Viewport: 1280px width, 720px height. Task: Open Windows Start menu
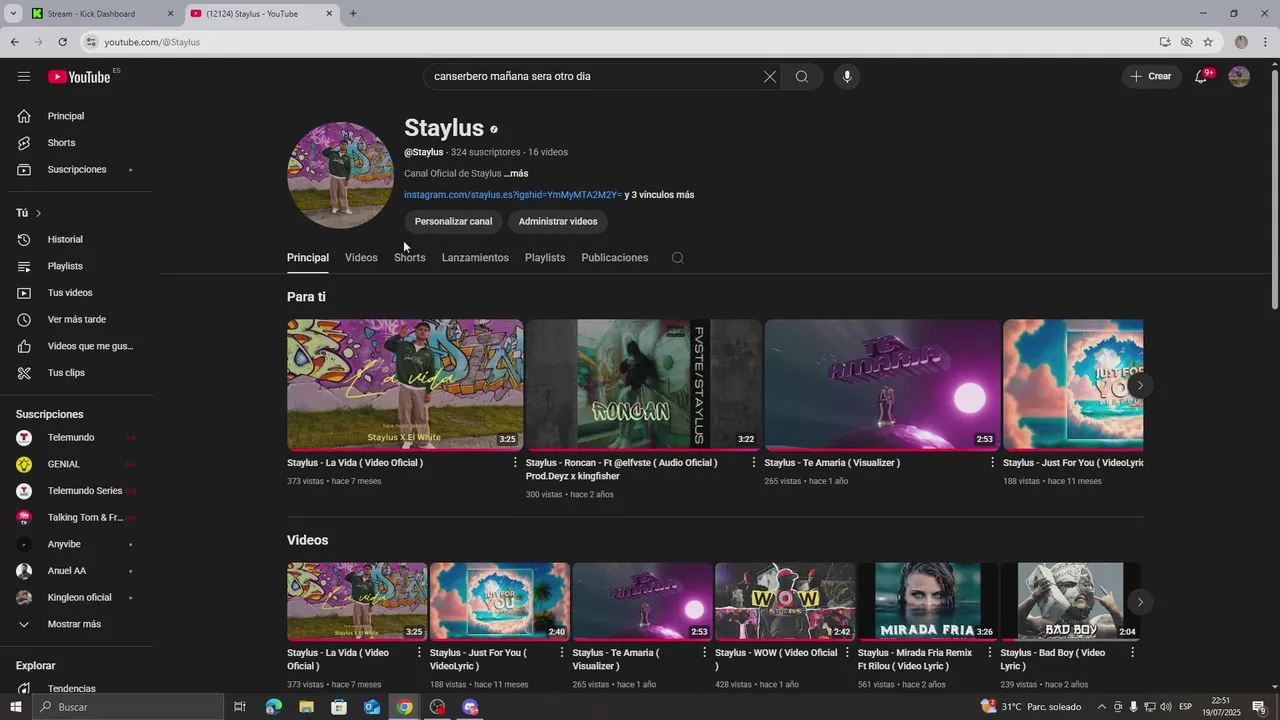click(x=15, y=707)
